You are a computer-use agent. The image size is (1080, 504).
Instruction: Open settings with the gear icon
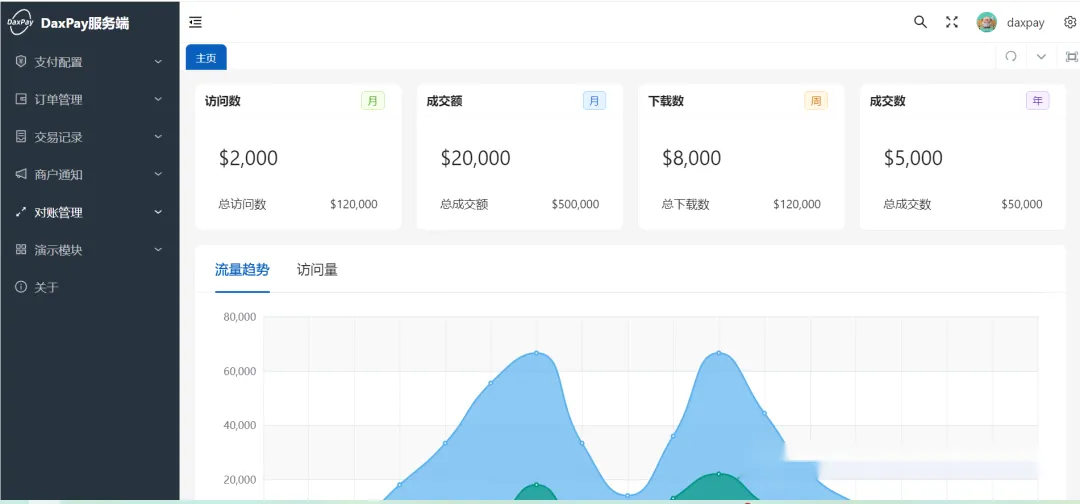[1070, 22]
